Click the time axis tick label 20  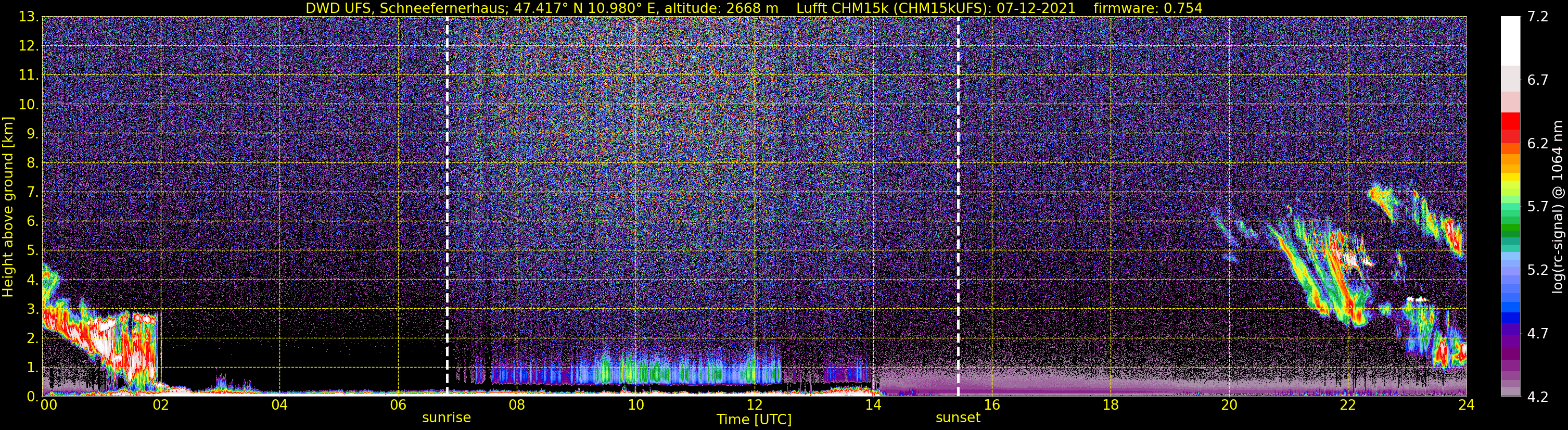tap(1229, 406)
